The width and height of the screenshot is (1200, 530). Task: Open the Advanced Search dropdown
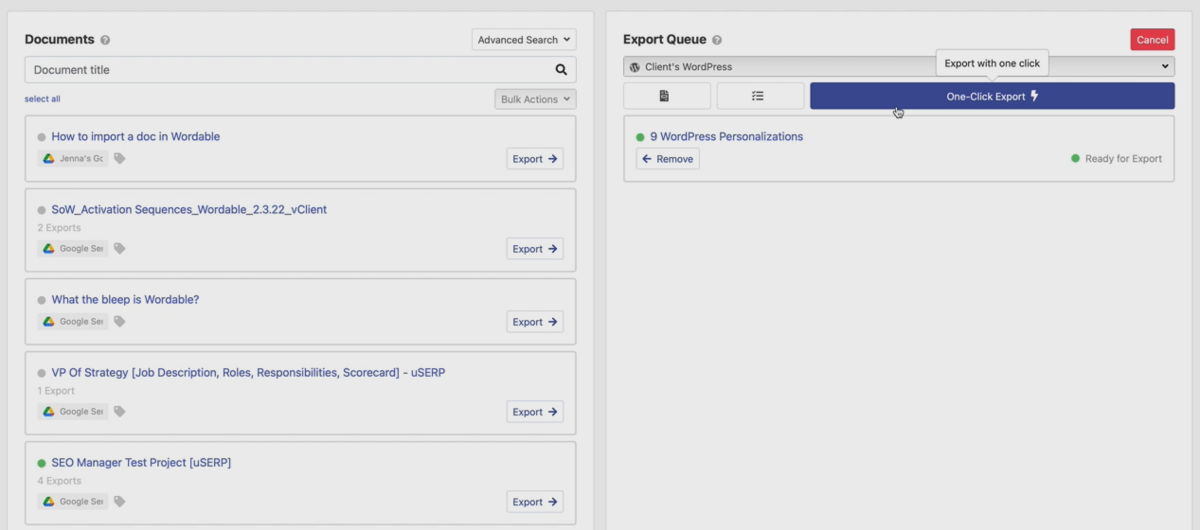click(524, 40)
